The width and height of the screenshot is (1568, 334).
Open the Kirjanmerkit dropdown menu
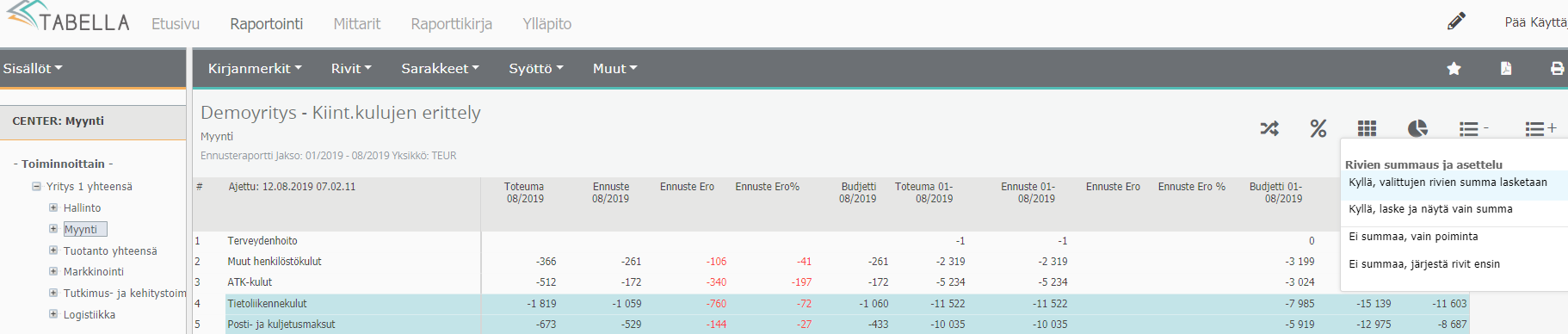255,68
